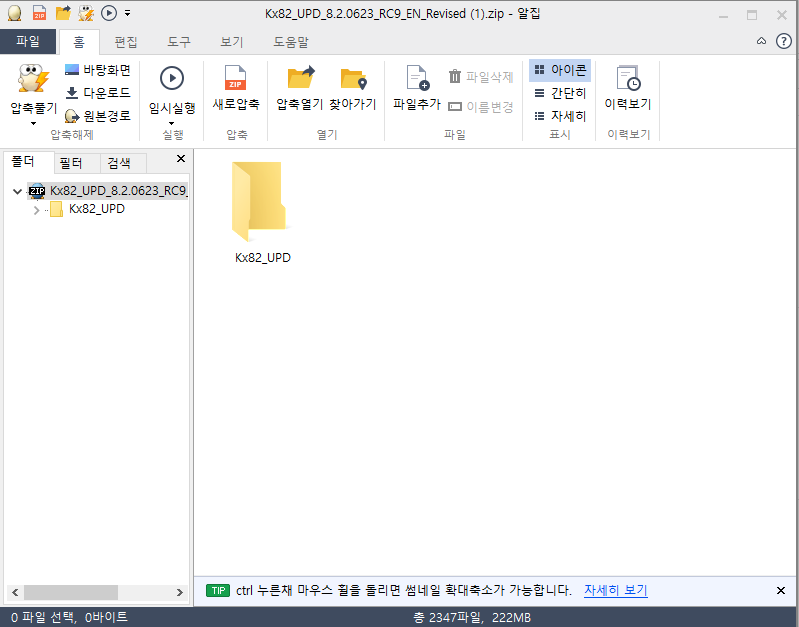
Task: Click the side panel horizontal scrollbar thumb
Action: pos(71,592)
